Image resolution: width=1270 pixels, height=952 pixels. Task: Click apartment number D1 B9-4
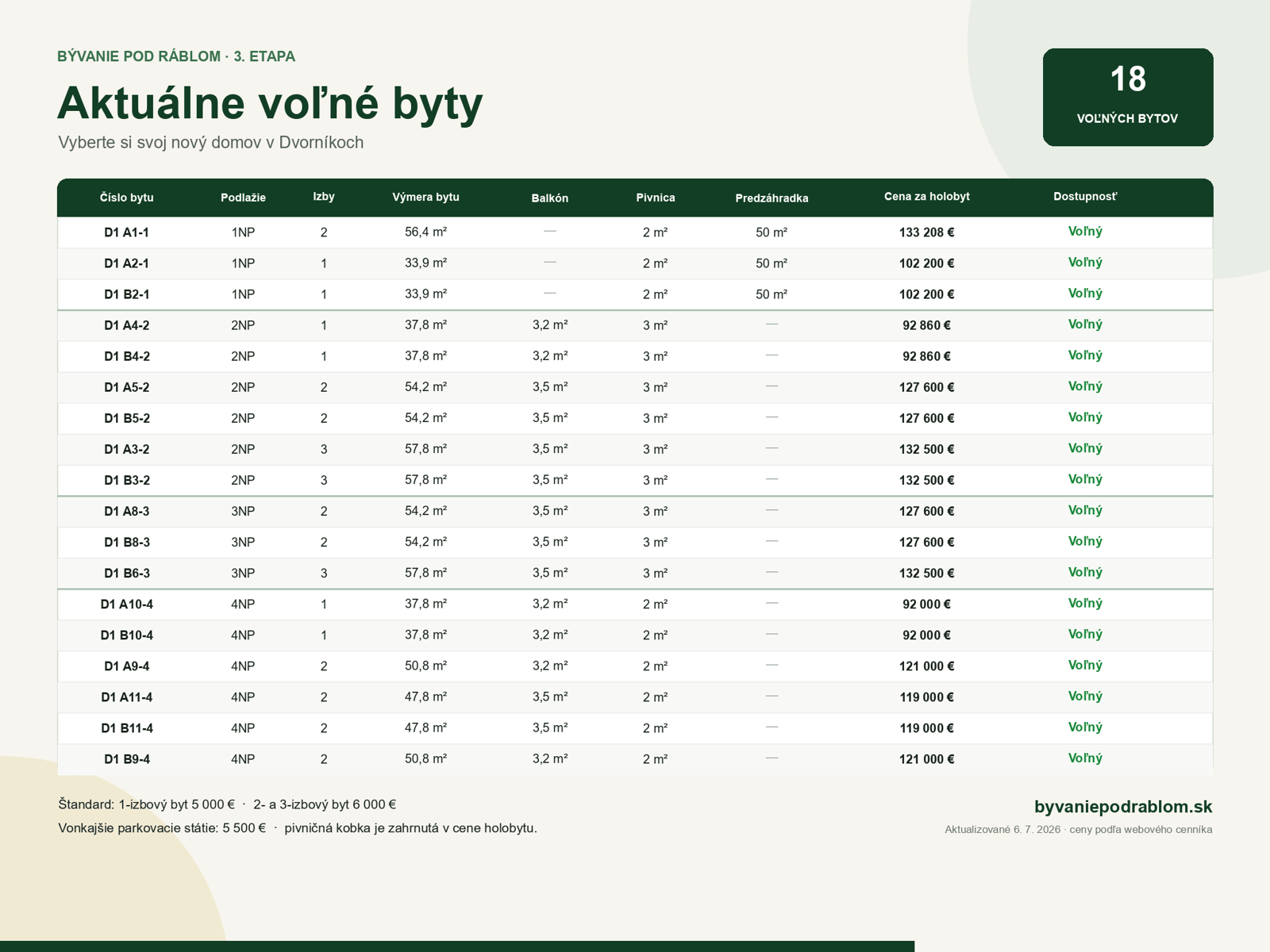coord(127,758)
